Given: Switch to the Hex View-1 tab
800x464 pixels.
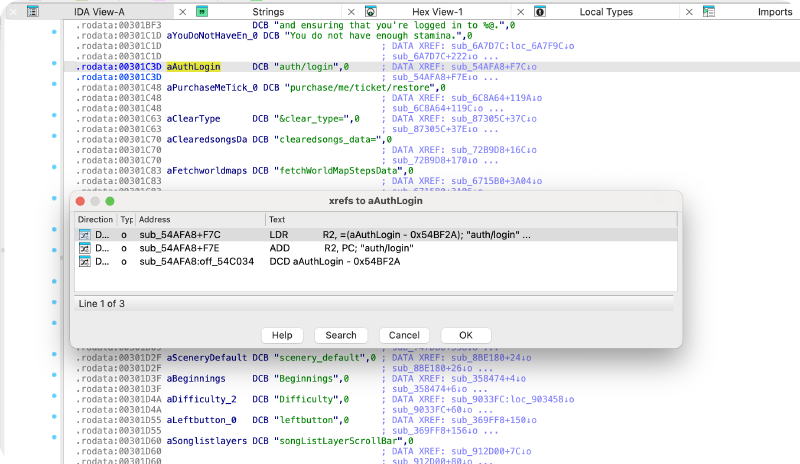Looking at the screenshot, I should coord(442,12).
